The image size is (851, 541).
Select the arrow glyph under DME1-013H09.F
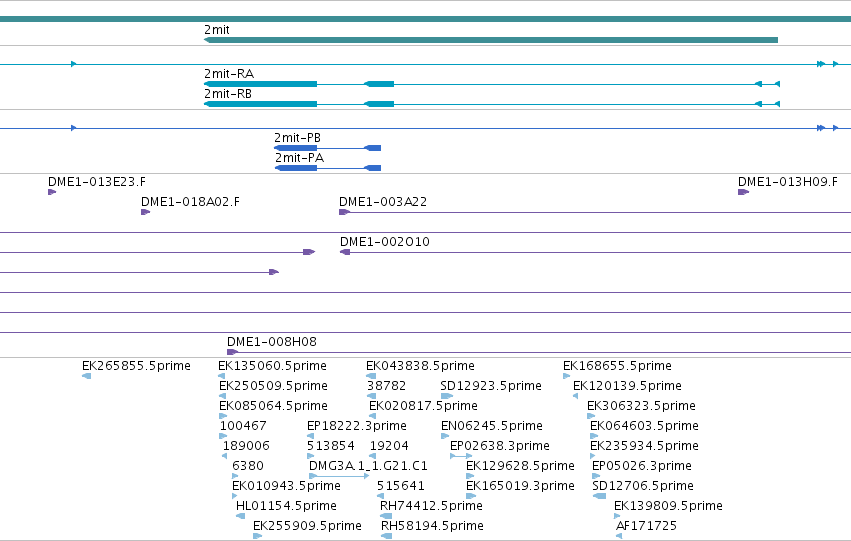(744, 192)
